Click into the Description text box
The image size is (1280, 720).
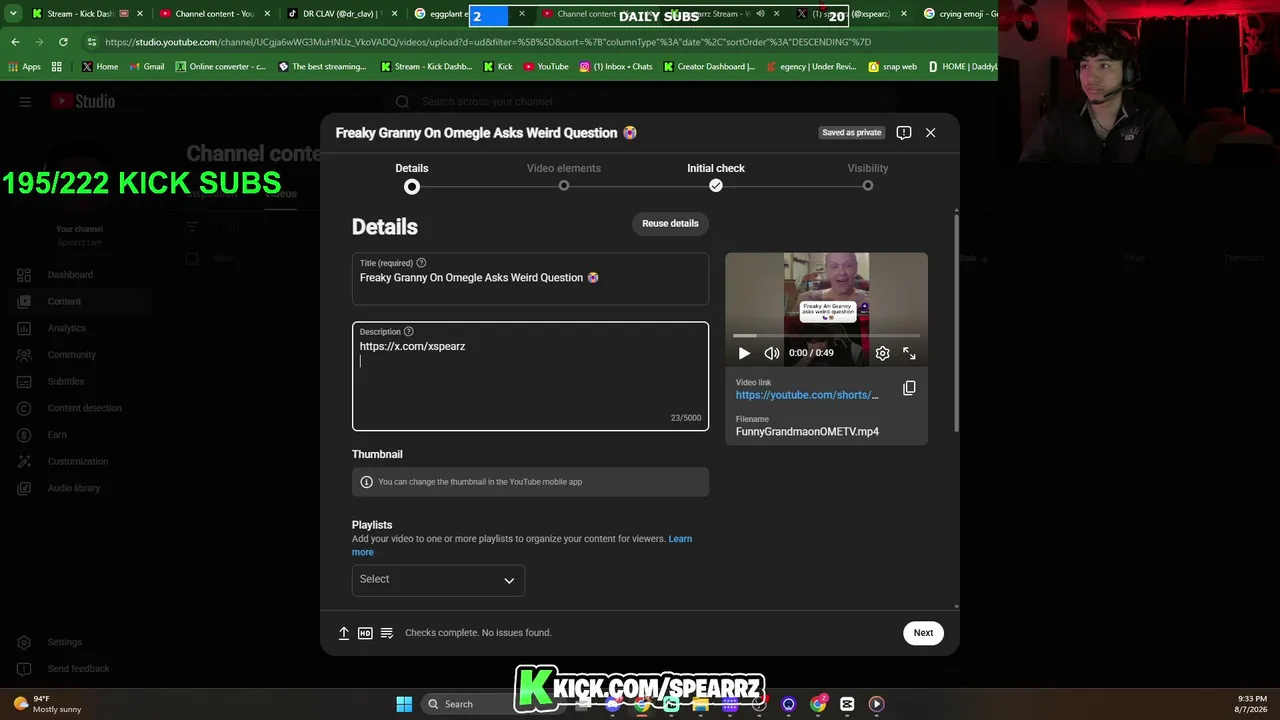click(530, 376)
